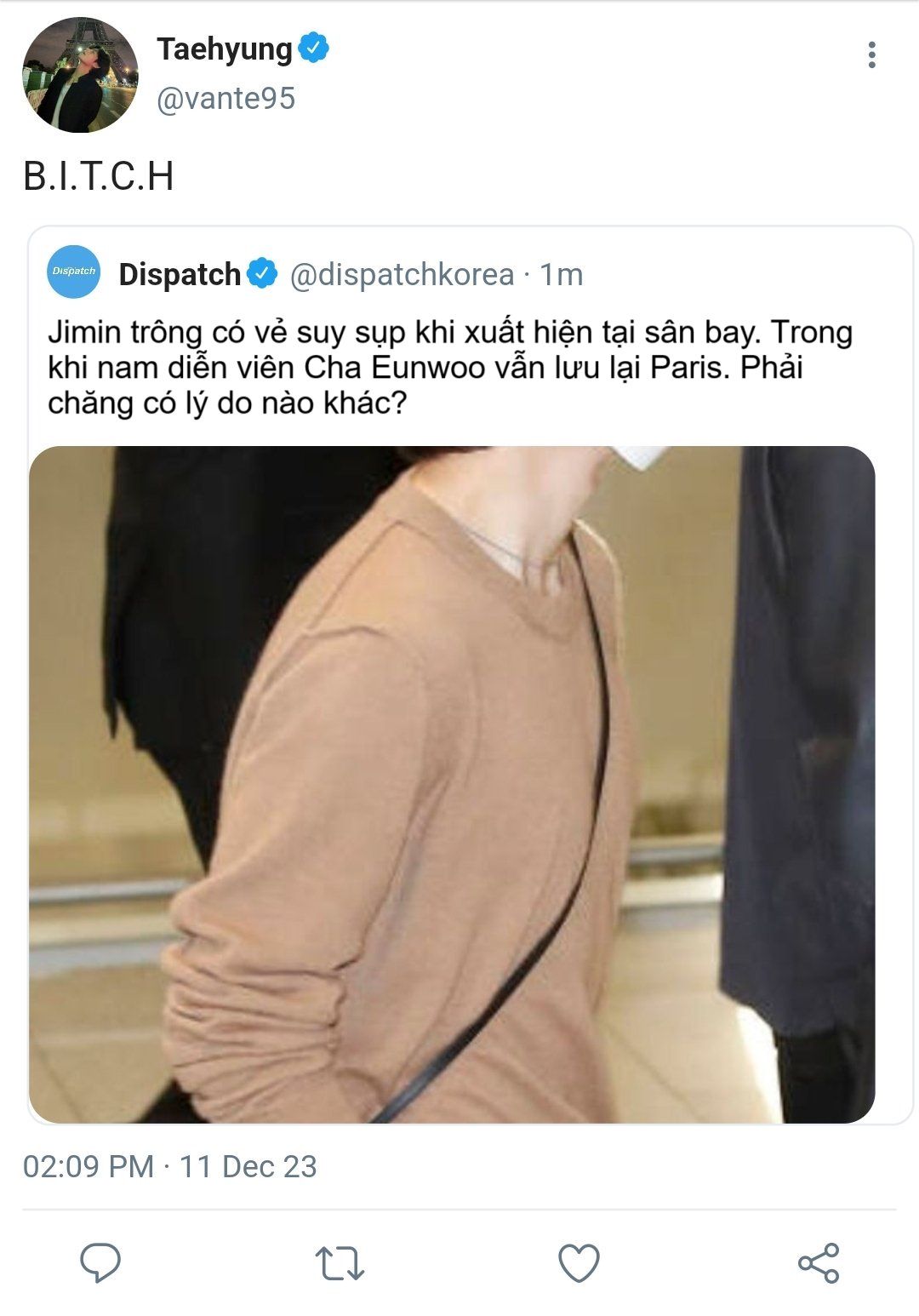Click Taehyung's blue verified badge
Viewport: 919px width, 1316px height.
click(314, 48)
